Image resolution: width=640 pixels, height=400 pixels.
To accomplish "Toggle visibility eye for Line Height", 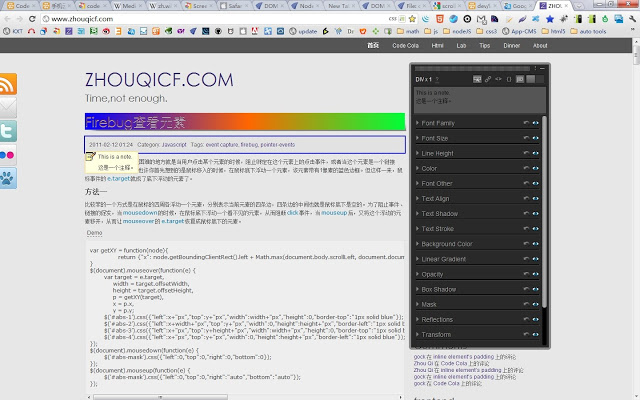I will click(536, 153).
